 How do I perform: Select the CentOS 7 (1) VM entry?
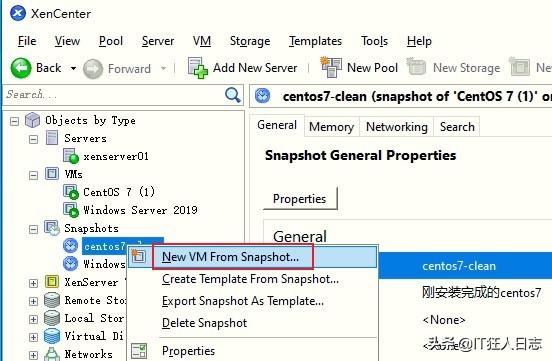coord(119,192)
